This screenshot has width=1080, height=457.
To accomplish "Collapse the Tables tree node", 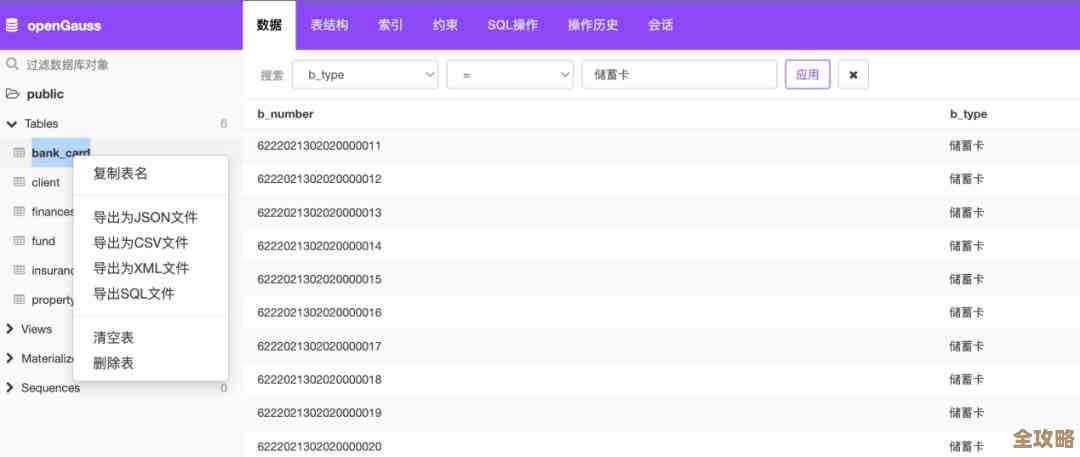I will 11,124.
